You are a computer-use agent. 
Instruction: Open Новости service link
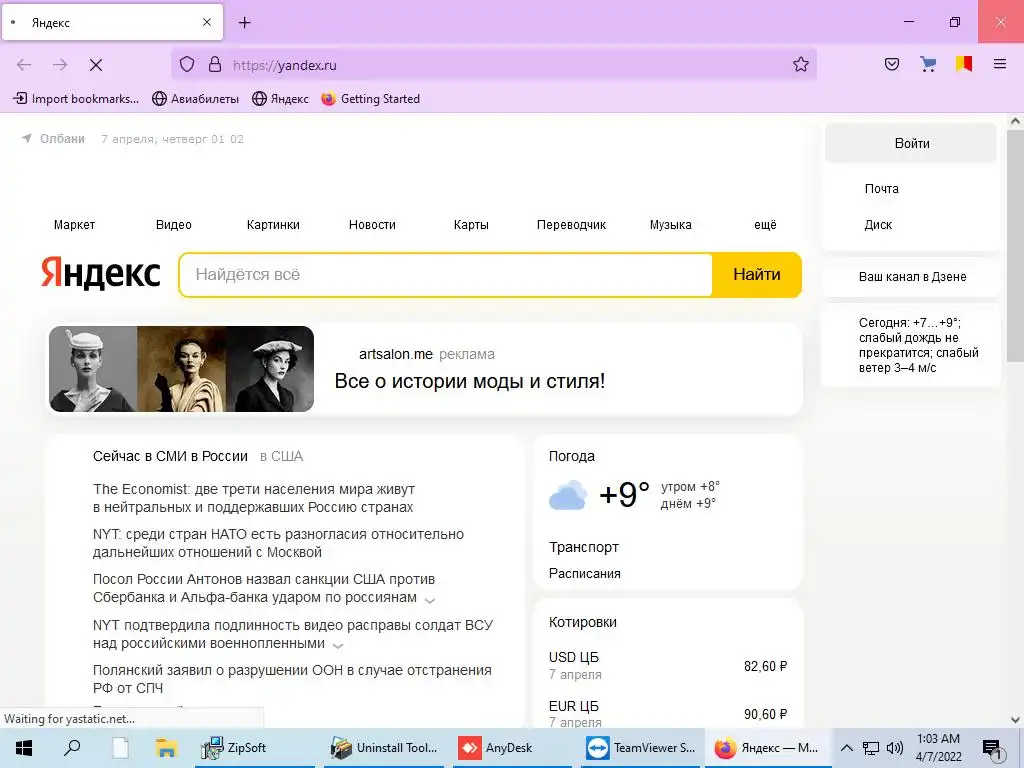[x=372, y=225]
